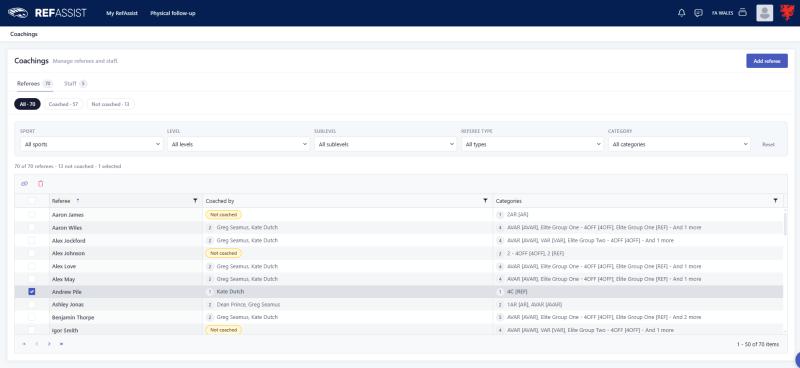Click the Add referee button

(767, 61)
